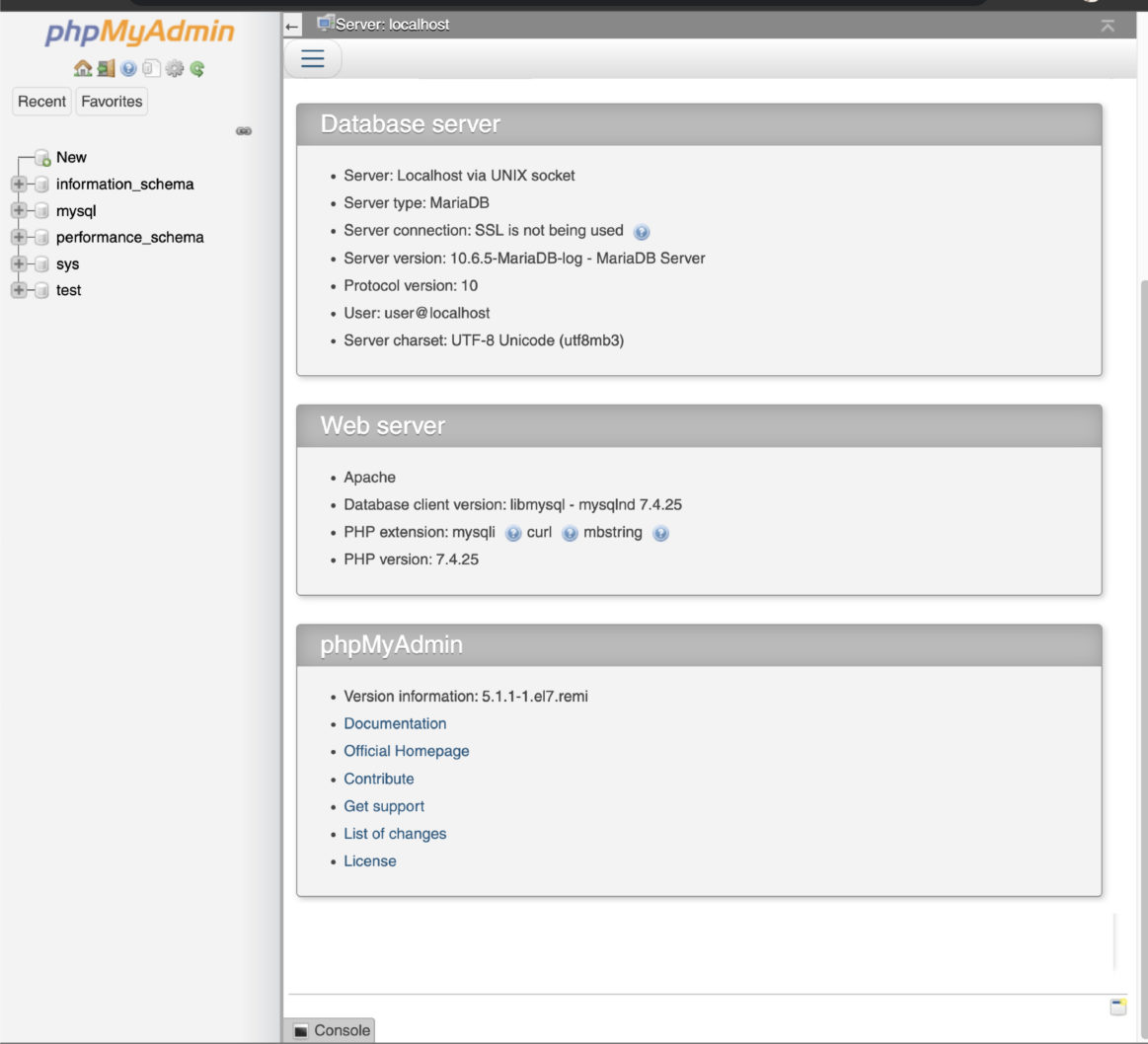Open the SQL query window icon
The image size is (1148, 1044).
(151, 67)
